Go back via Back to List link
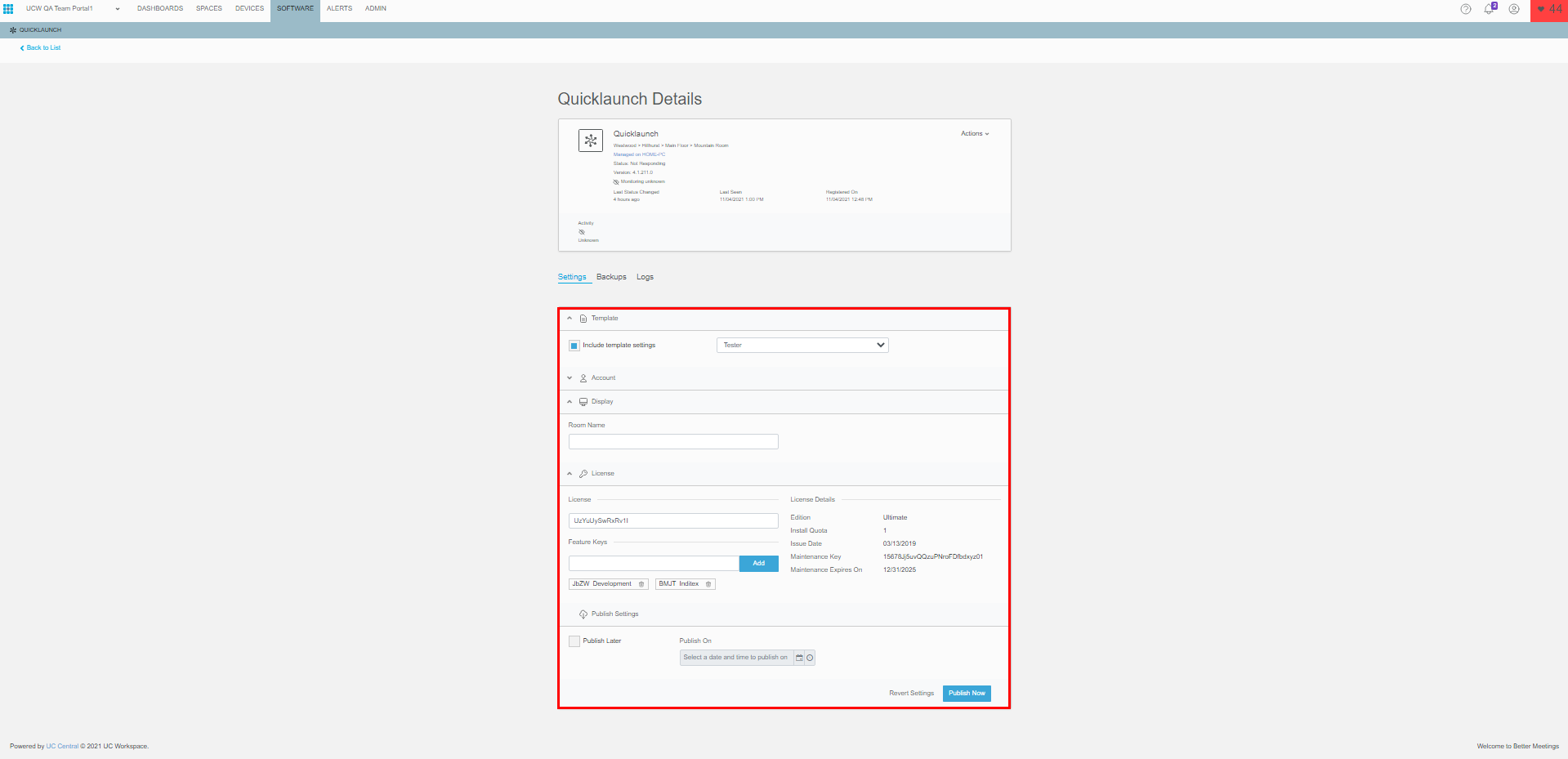 (x=40, y=48)
